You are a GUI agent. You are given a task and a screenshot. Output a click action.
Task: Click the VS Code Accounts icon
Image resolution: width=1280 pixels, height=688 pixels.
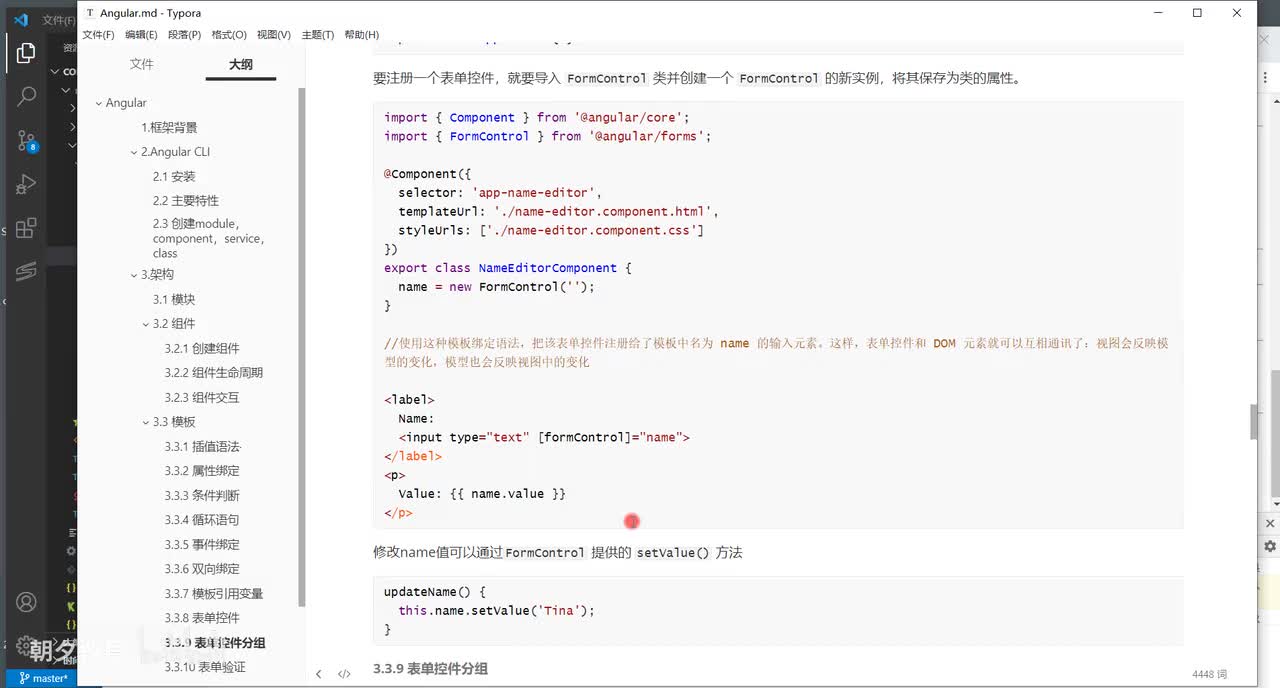[x=26, y=603]
